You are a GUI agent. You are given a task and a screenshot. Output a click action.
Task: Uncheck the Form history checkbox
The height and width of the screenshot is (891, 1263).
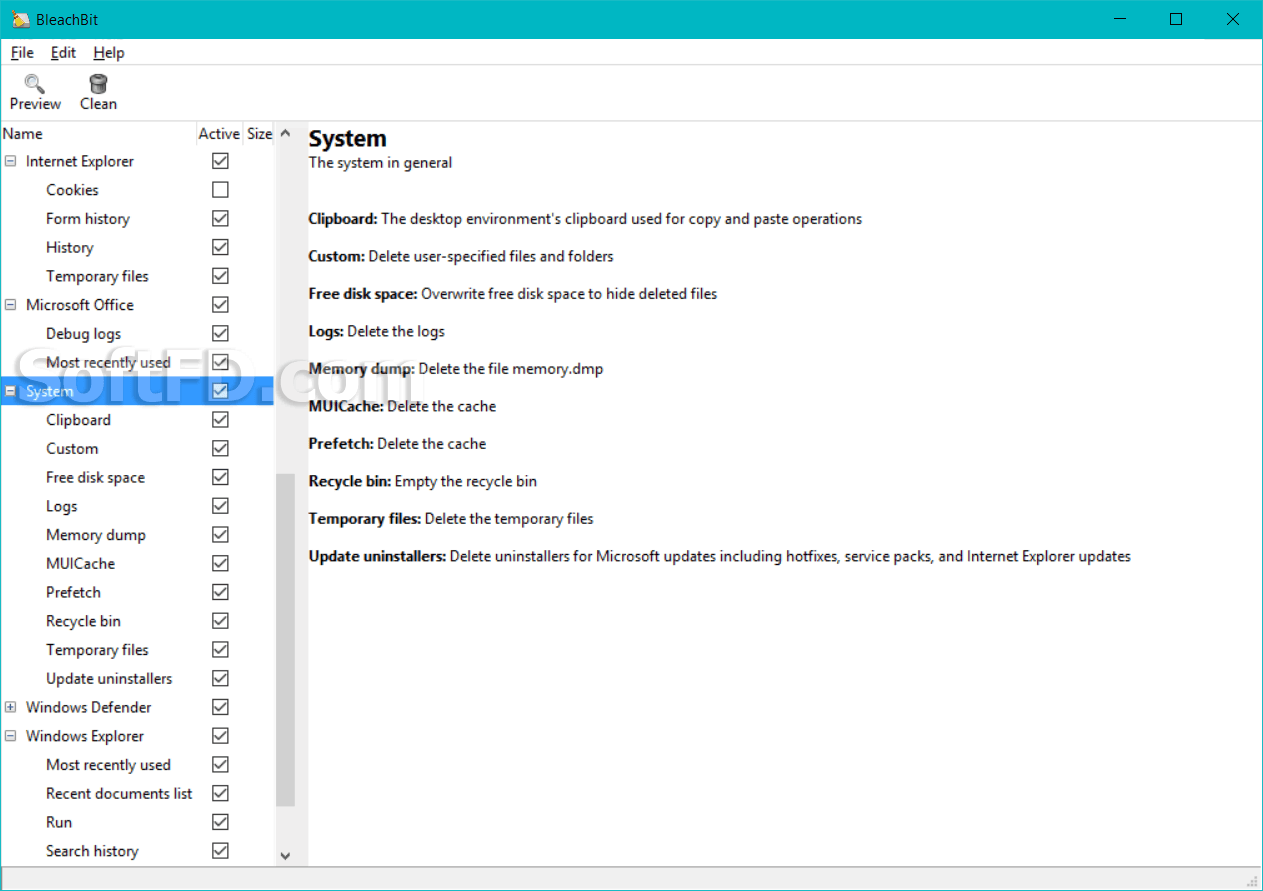click(x=220, y=218)
